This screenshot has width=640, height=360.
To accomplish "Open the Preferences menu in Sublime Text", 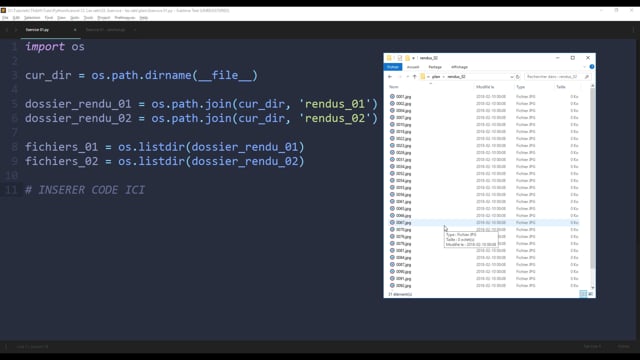I will [124, 18].
